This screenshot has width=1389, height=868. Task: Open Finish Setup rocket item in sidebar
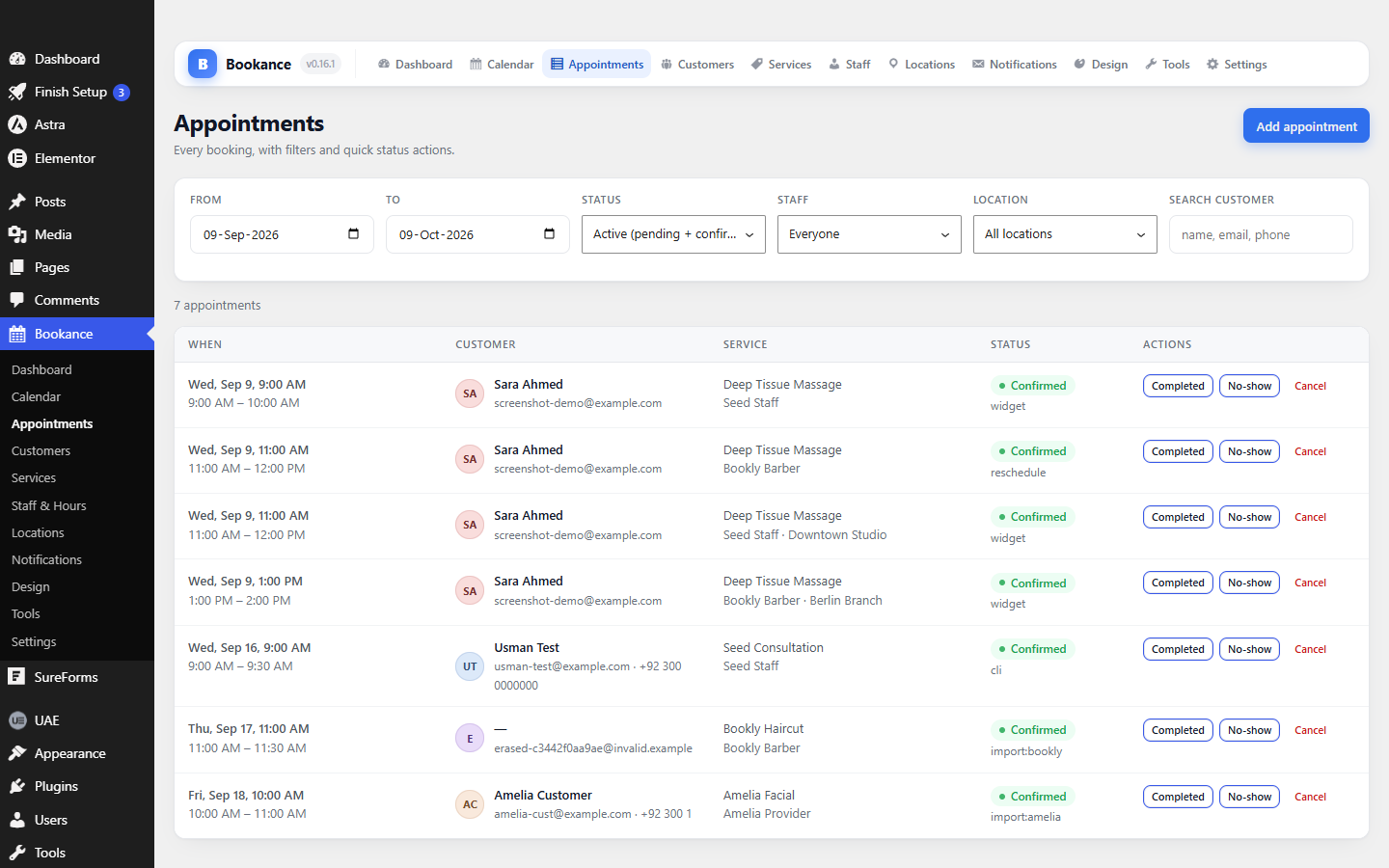[77, 92]
